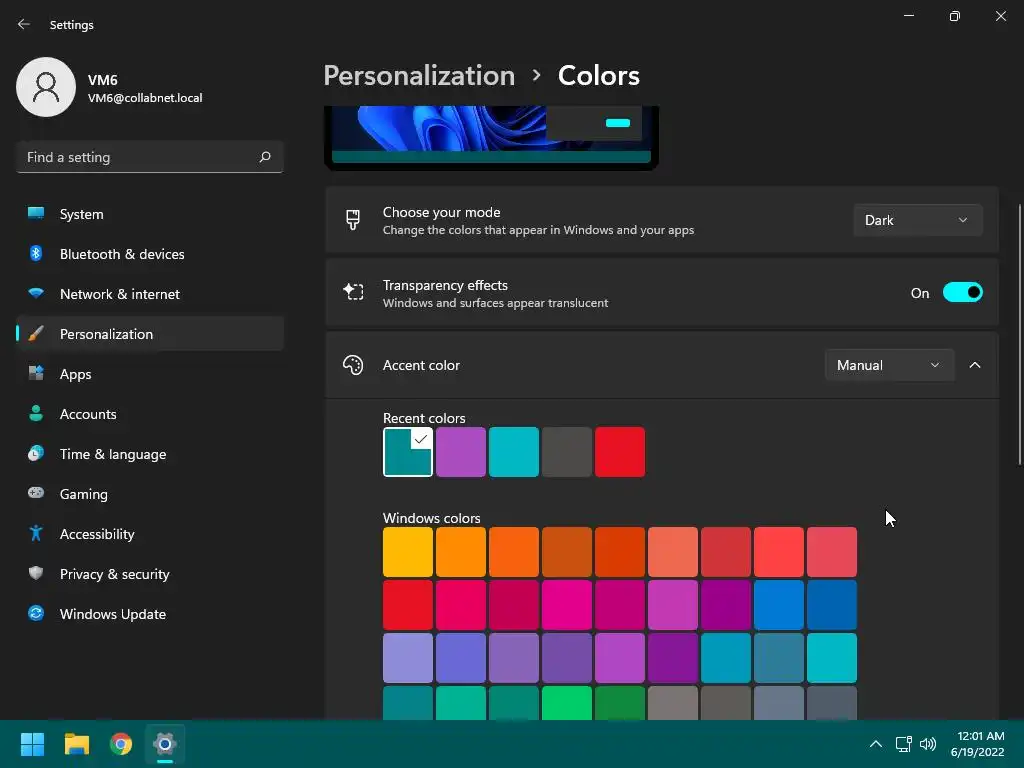The image size is (1024, 768).
Task: Go to Time & language
Action: 150,453
